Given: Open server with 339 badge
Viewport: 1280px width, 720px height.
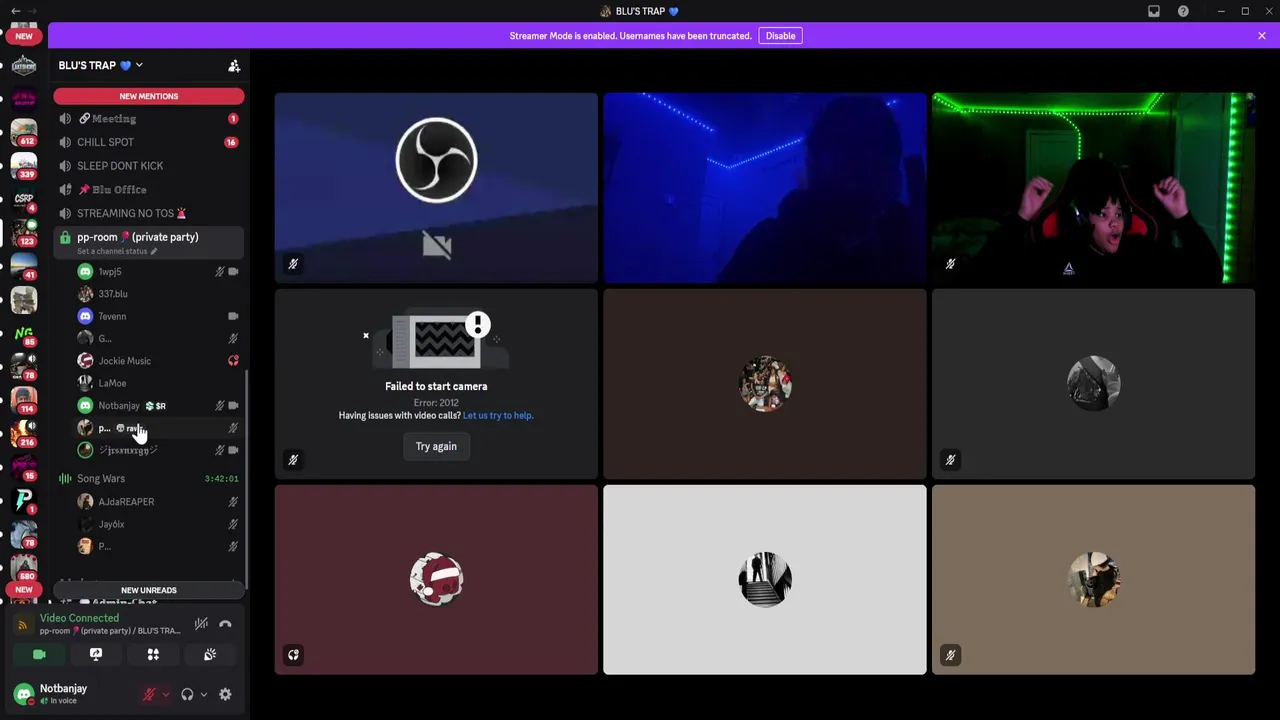Looking at the screenshot, I should tap(24, 166).
